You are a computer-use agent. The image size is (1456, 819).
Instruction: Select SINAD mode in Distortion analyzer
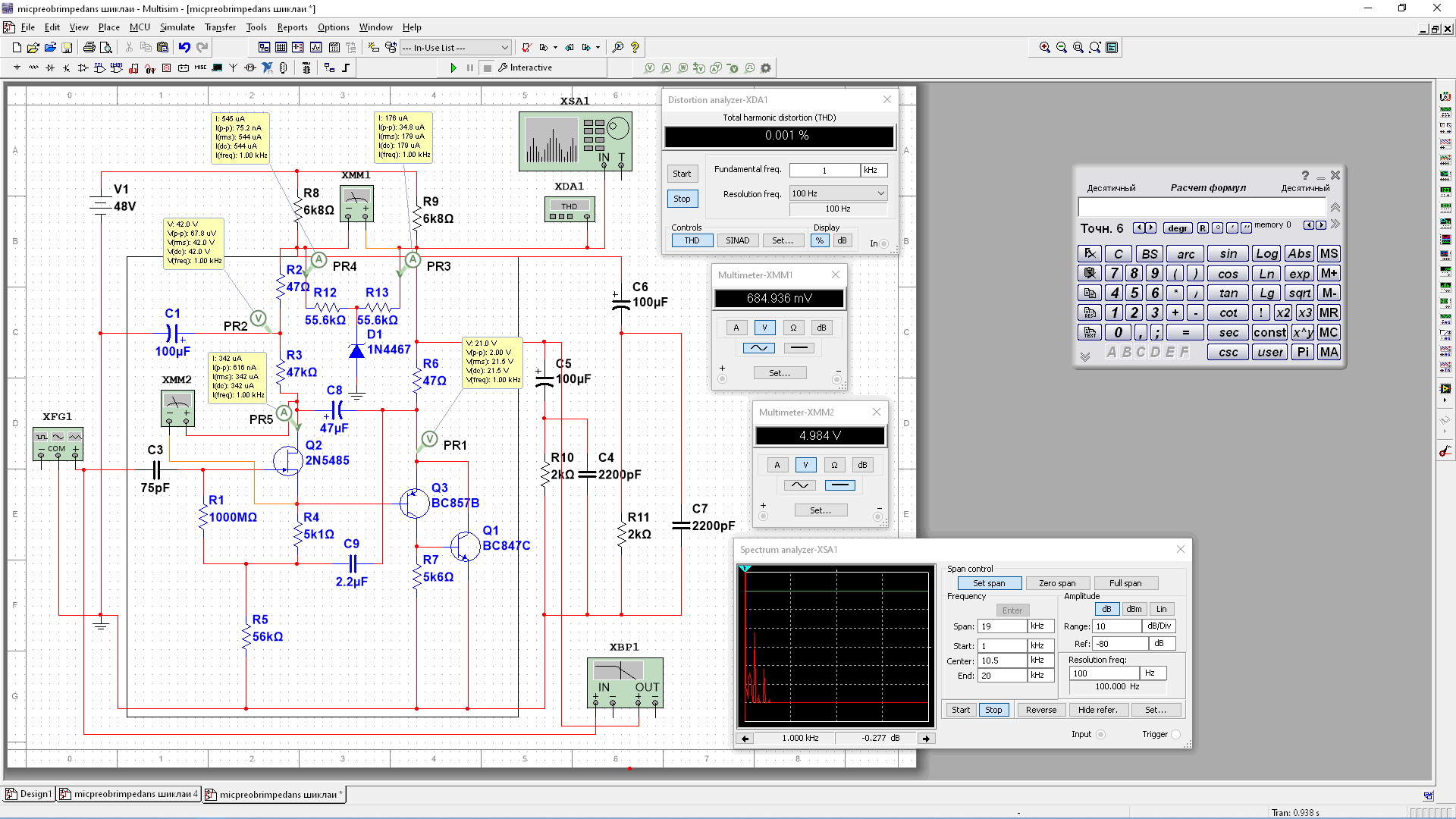tap(737, 241)
